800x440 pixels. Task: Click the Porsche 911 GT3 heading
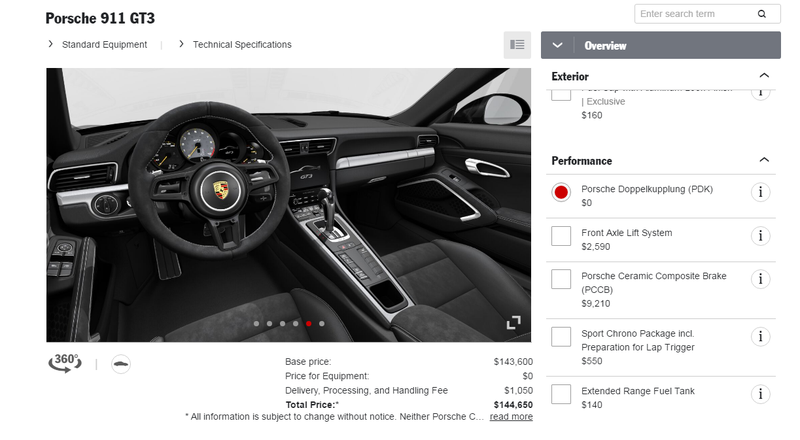click(x=100, y=18)
